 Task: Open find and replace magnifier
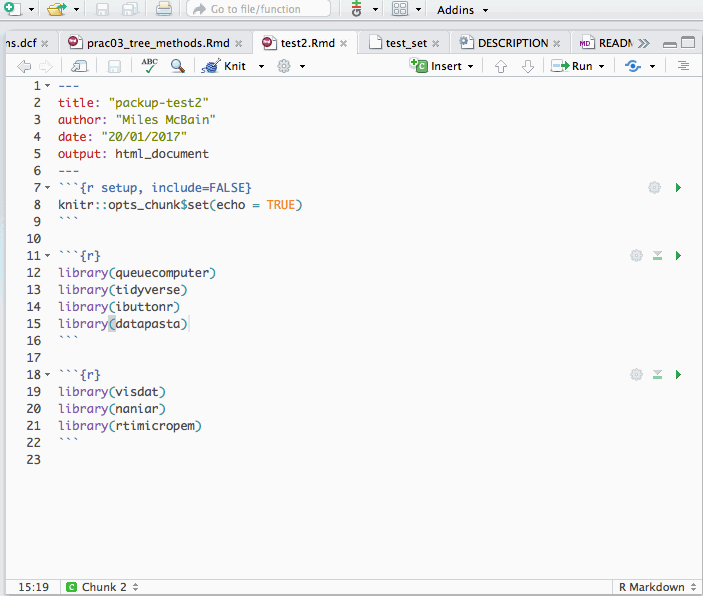[x=178, y=66]
